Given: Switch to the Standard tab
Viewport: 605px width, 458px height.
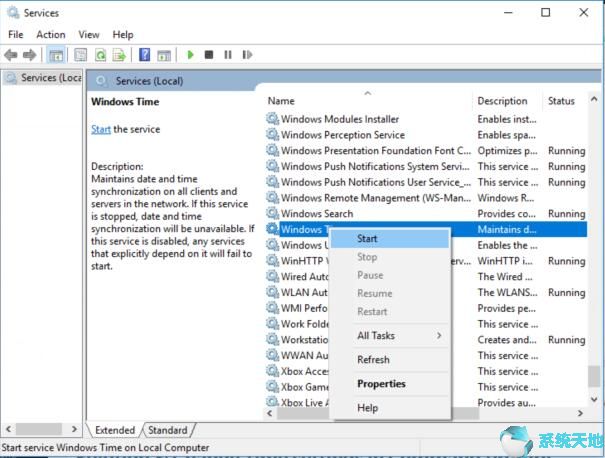Looking at the screenshot, I should [x=167, y=430].
